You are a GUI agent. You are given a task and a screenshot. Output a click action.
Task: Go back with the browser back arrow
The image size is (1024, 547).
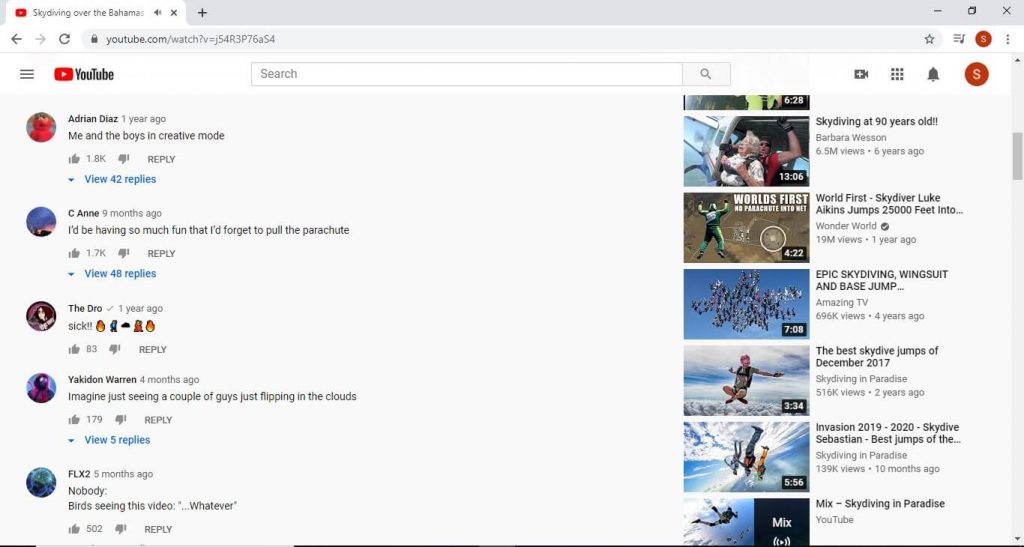point(16,39)
